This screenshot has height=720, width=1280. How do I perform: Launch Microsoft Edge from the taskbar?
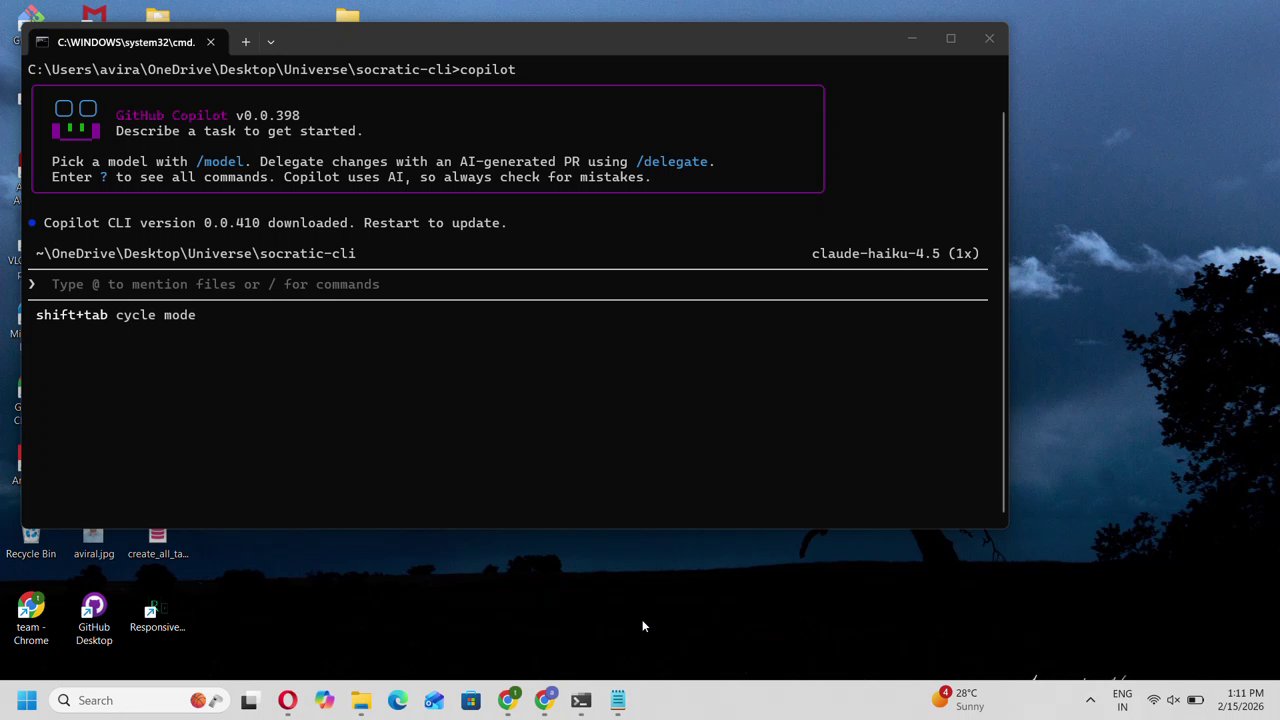[x=398, y=700]
